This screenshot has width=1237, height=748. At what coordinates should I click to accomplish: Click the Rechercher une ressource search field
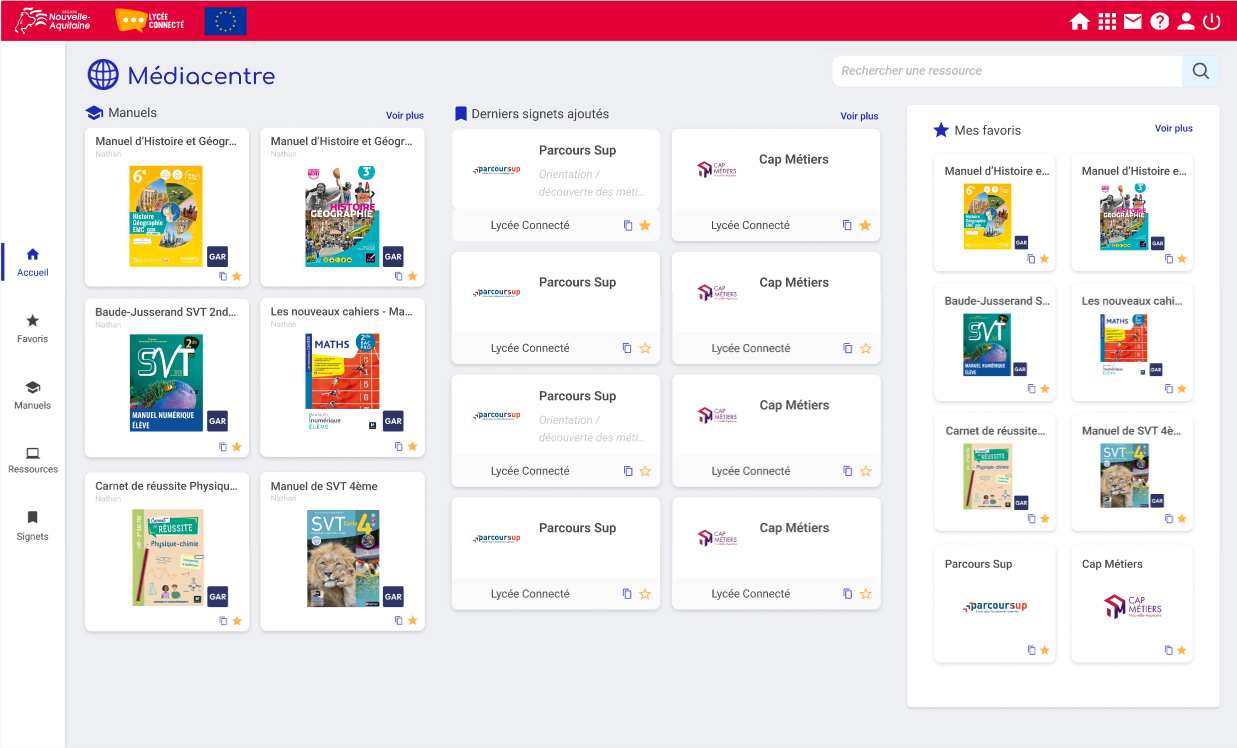[1006, 71]
